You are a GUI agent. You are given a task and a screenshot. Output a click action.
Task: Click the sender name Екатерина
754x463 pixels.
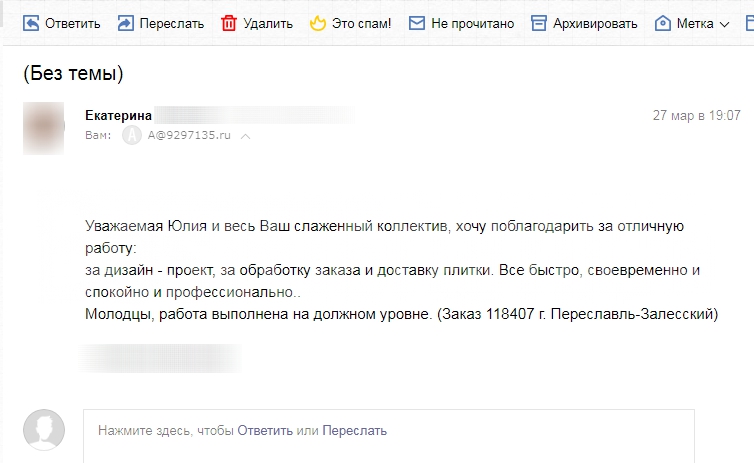tap(118, 115)
